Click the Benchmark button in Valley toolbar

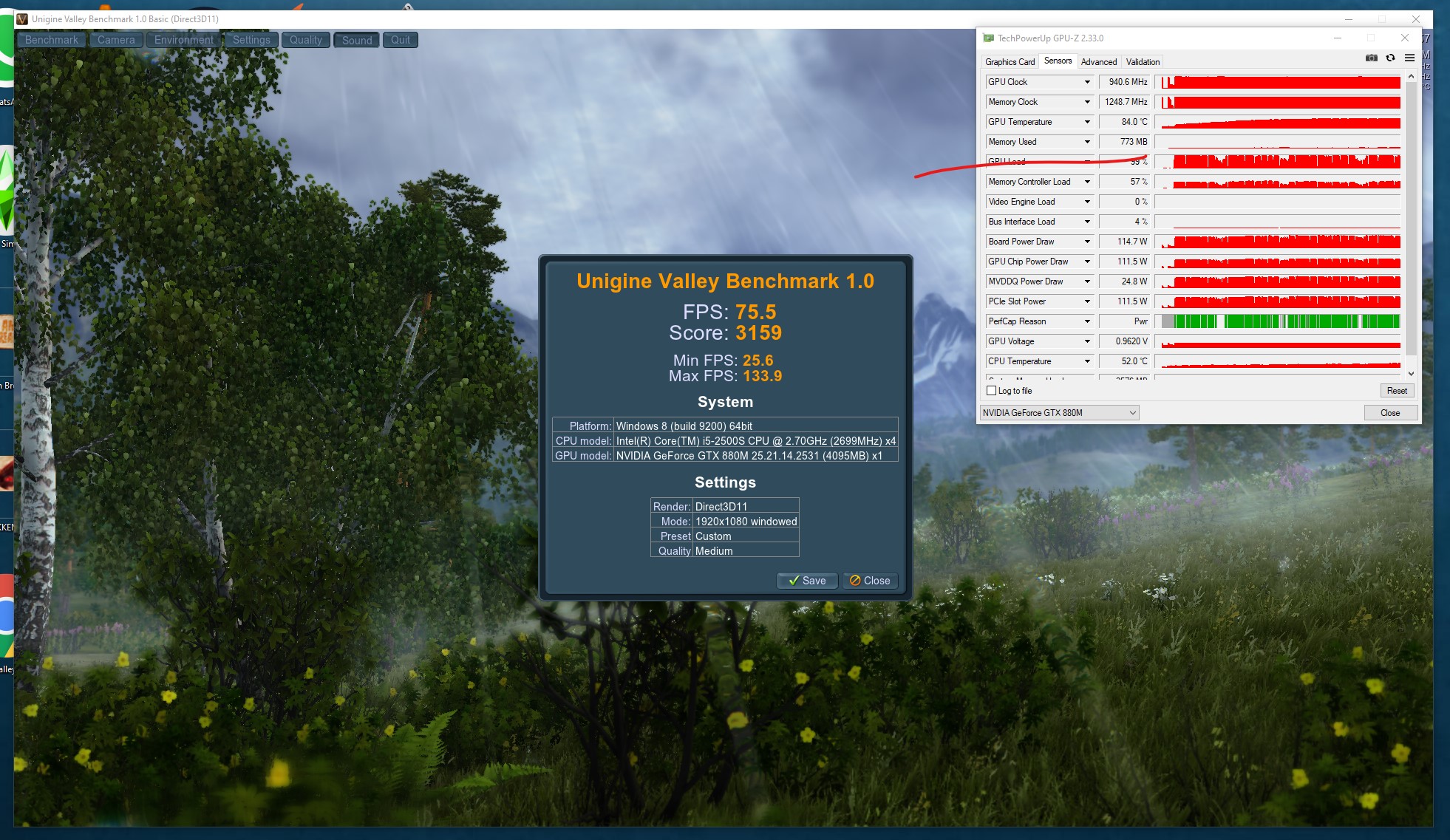coord(51,41)
